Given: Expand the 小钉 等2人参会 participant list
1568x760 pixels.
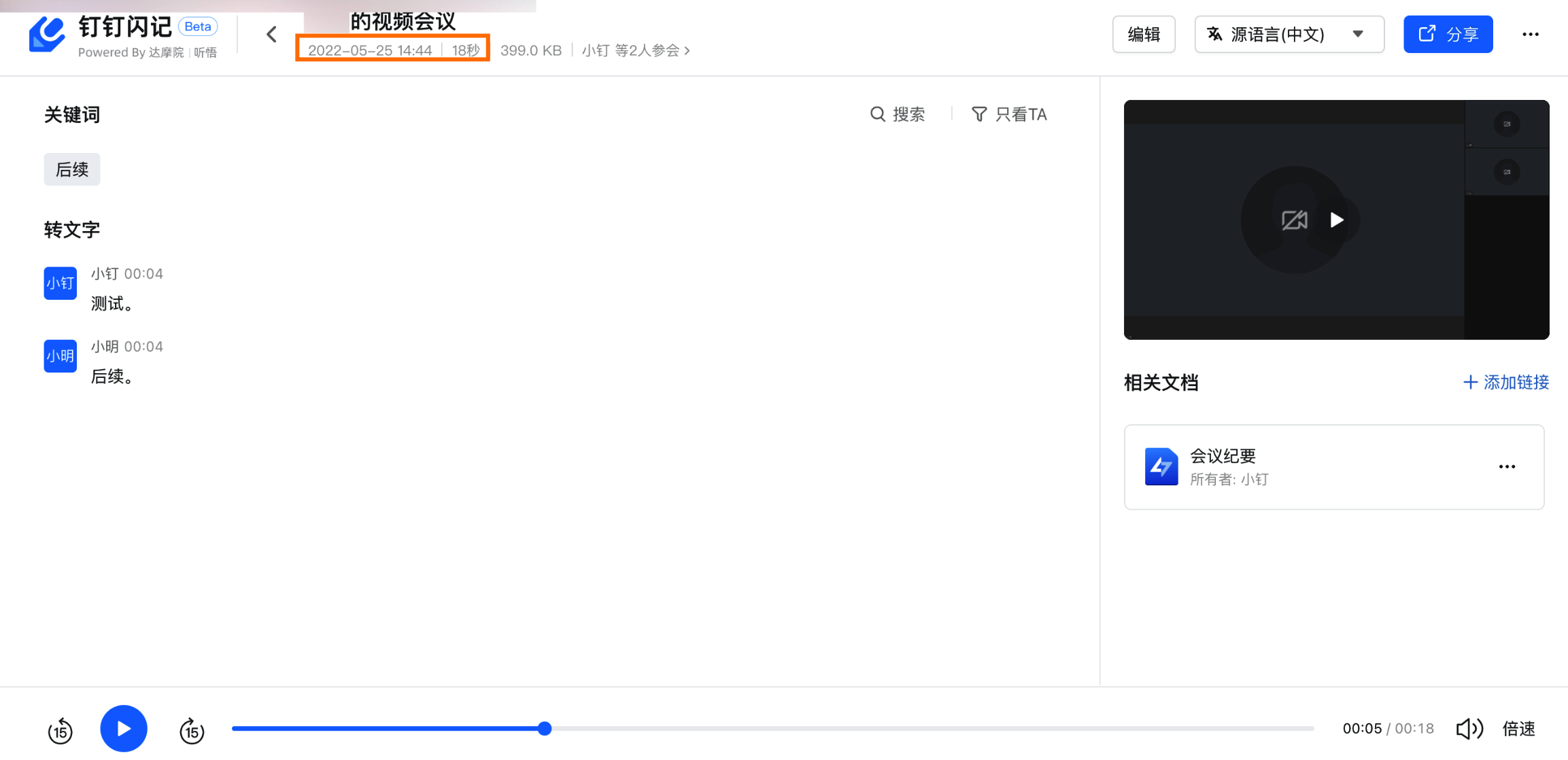Looking at the screenshot, I should (x=635, y=50).
